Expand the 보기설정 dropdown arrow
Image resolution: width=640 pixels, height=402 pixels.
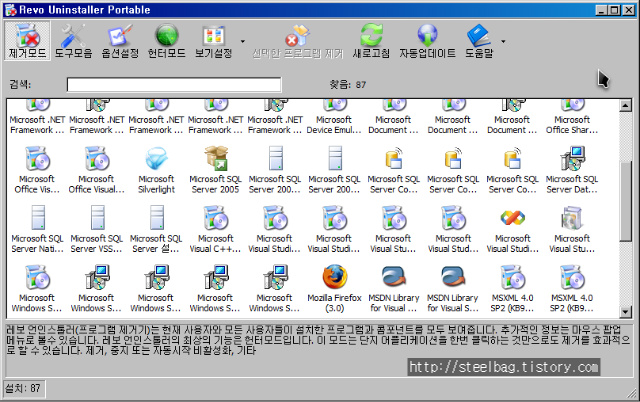[x=242, y=41]
